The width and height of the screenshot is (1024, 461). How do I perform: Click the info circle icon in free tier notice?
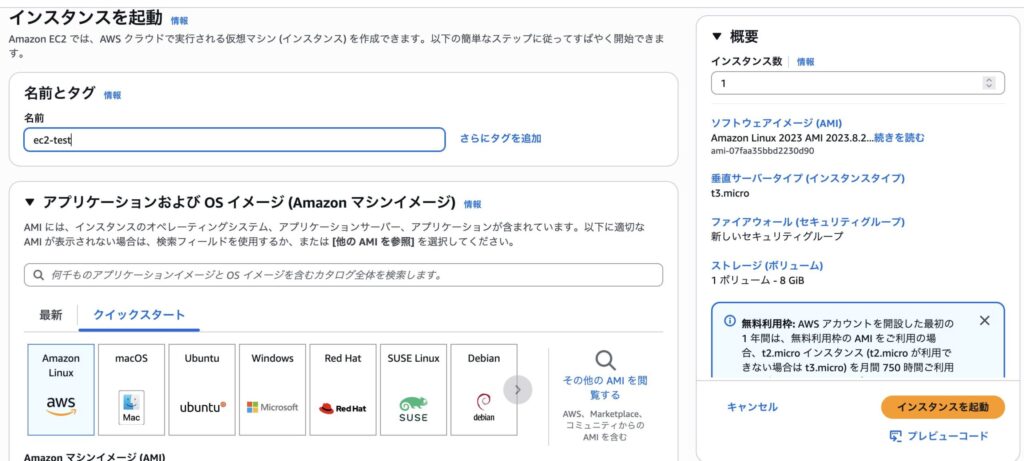(x=730, y=321)
